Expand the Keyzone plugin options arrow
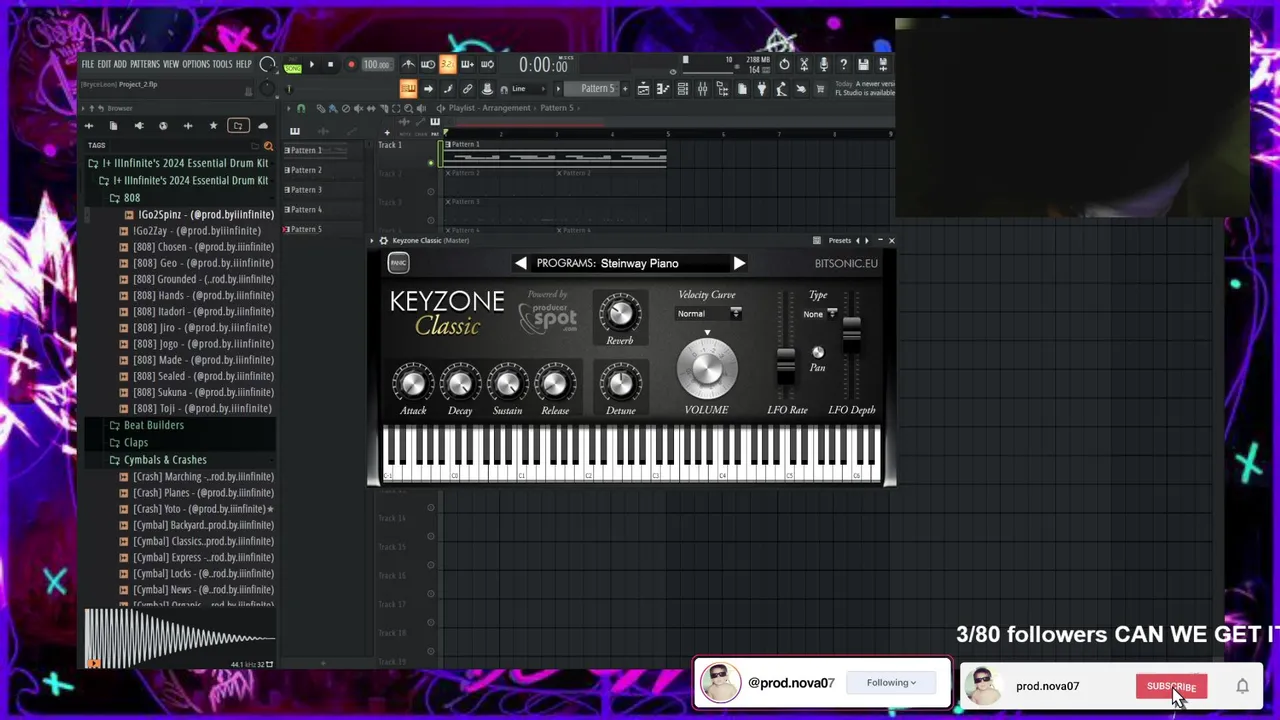Image resolution: width=1280 pixels, height=720 pixels. (x=372, y=241)
